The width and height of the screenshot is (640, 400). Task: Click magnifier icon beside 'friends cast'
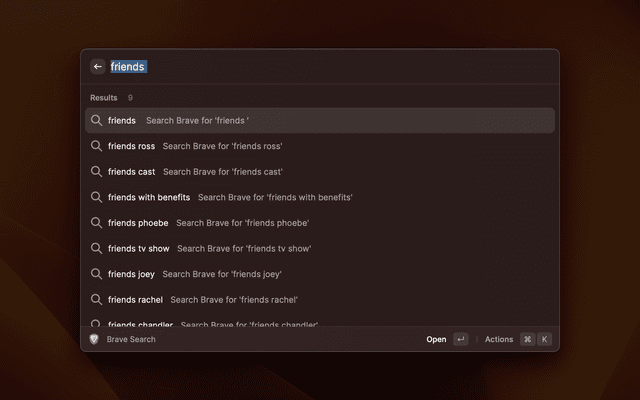click(97, 172)
